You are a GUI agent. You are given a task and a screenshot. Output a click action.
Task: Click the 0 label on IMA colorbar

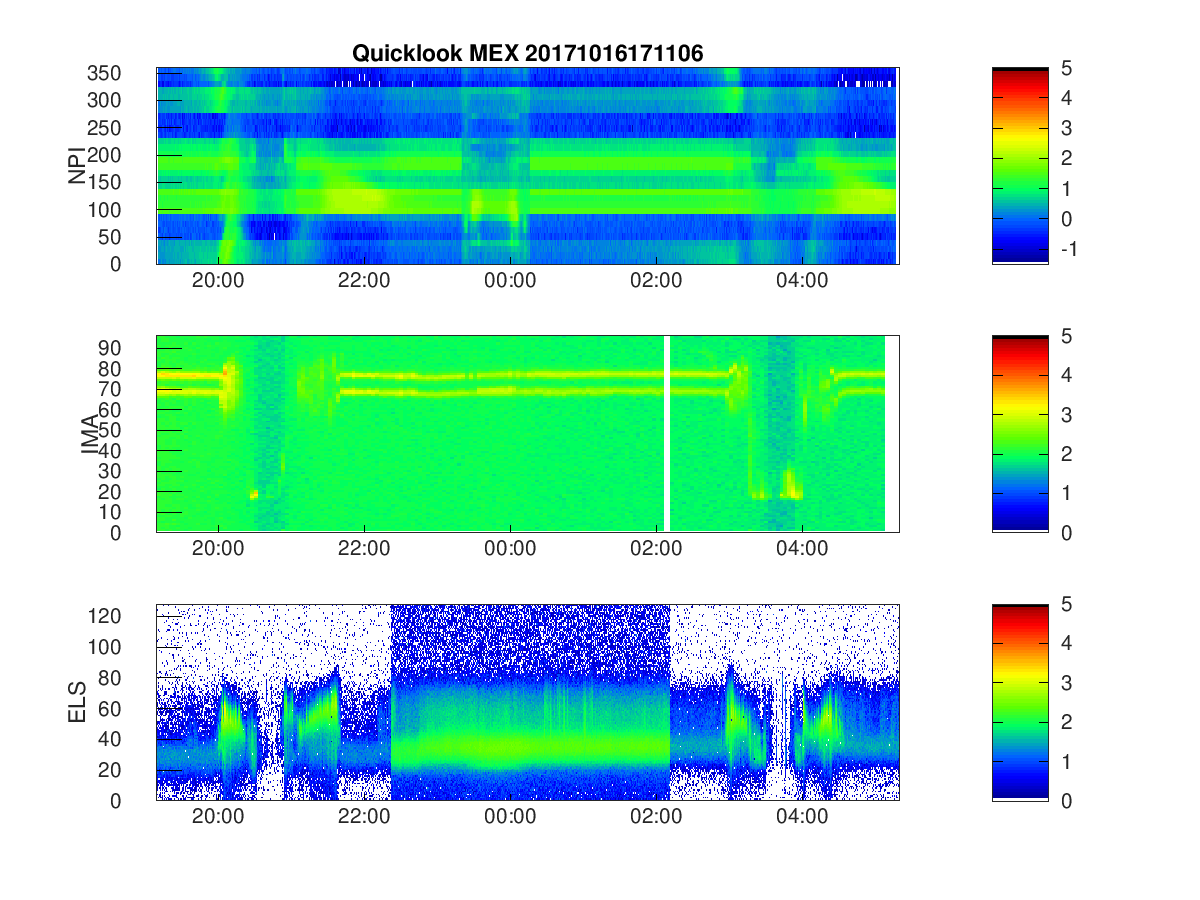pyautogui.click(x=1066, y=533)
